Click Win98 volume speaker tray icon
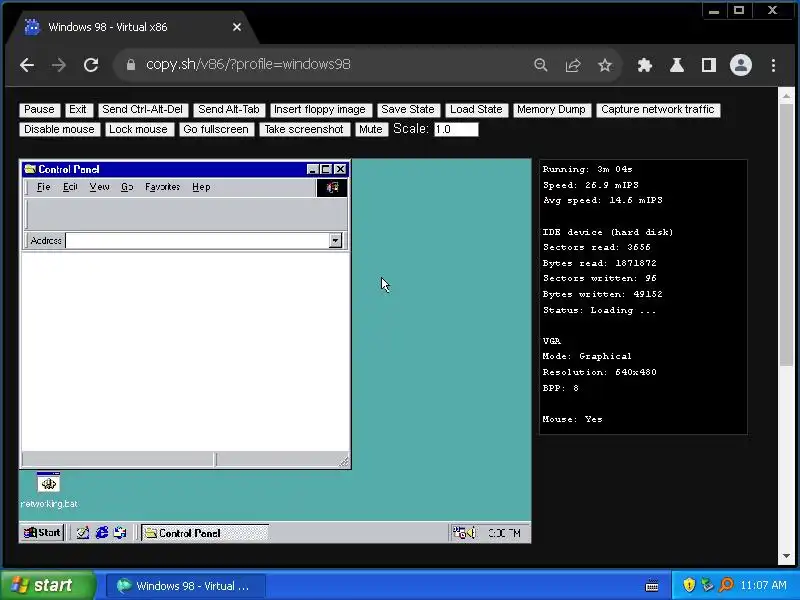 point(471,533)
